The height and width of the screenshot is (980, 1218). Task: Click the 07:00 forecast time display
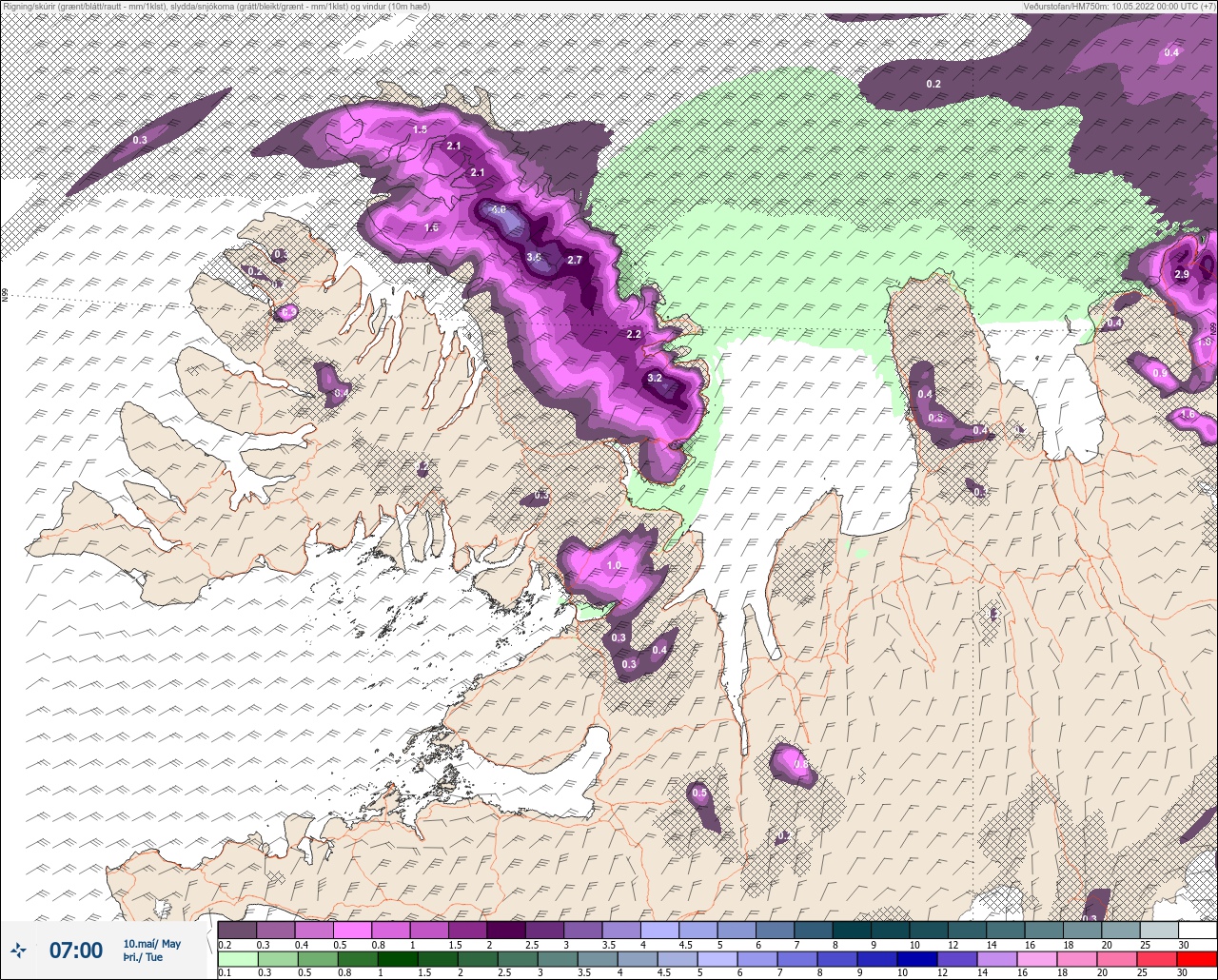tap(76, 950)
